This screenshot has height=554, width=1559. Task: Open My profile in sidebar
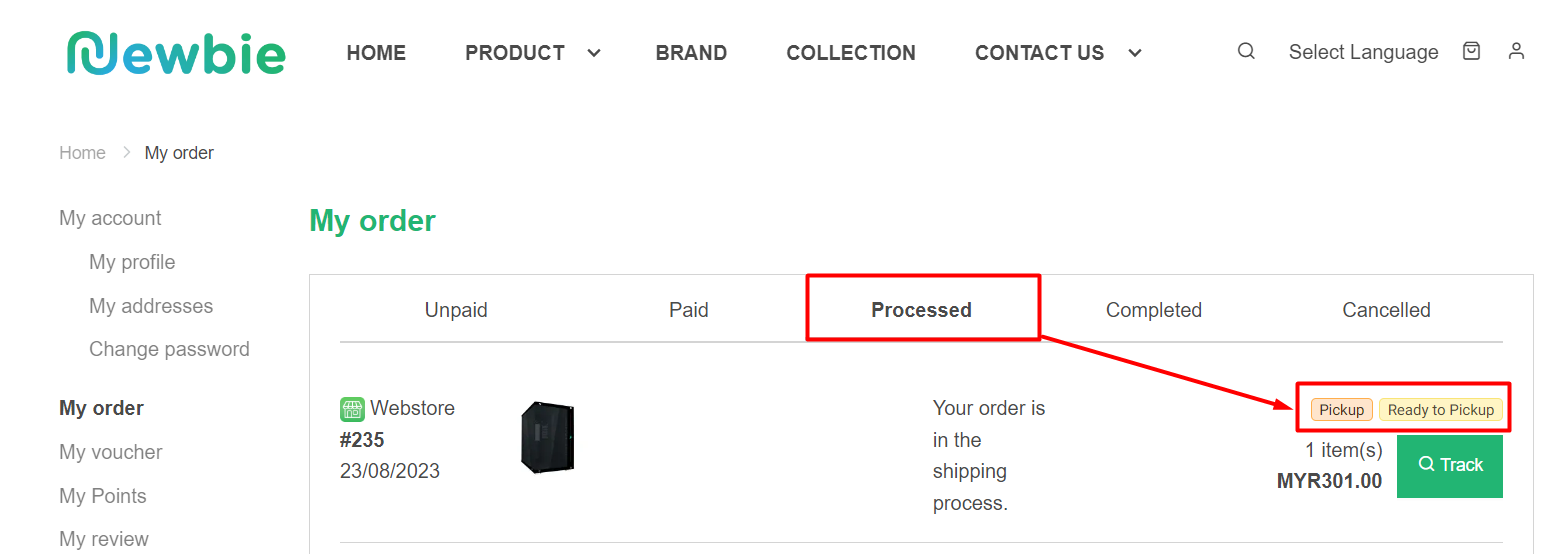point(132,262)
